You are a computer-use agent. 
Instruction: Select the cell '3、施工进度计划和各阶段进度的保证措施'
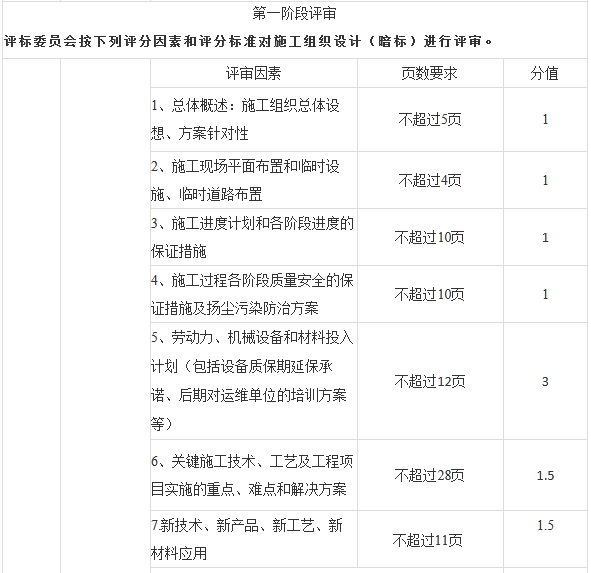tap(253, 237)
